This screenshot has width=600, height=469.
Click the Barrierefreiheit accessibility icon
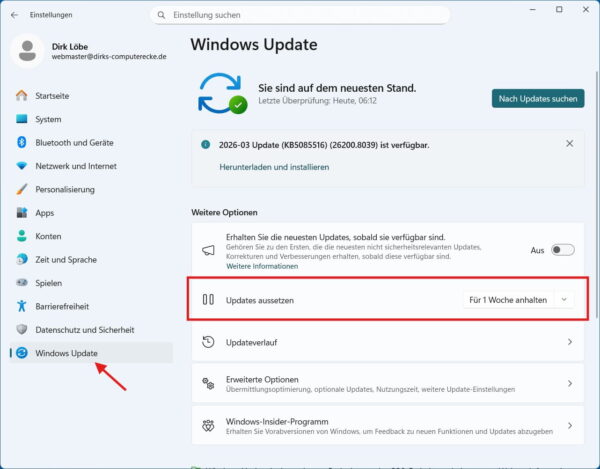point(22,306)
